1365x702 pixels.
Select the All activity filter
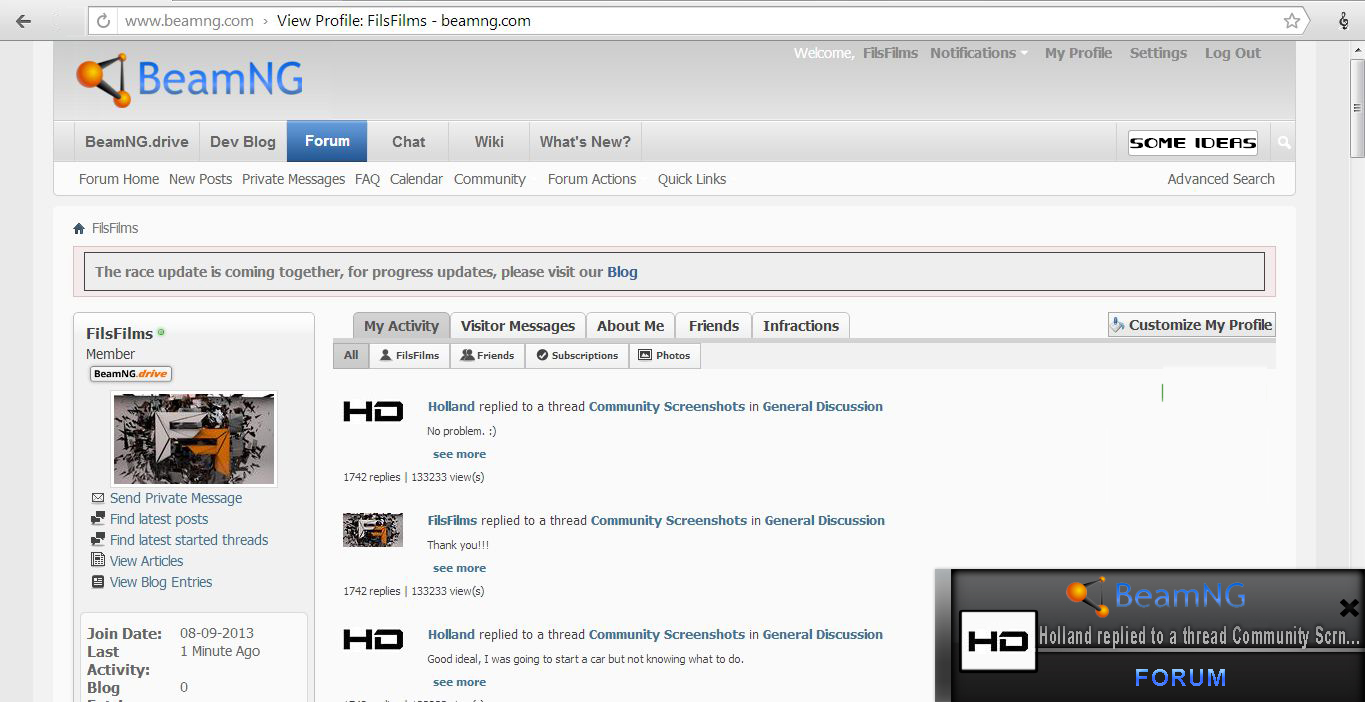(x=351, y=355)
